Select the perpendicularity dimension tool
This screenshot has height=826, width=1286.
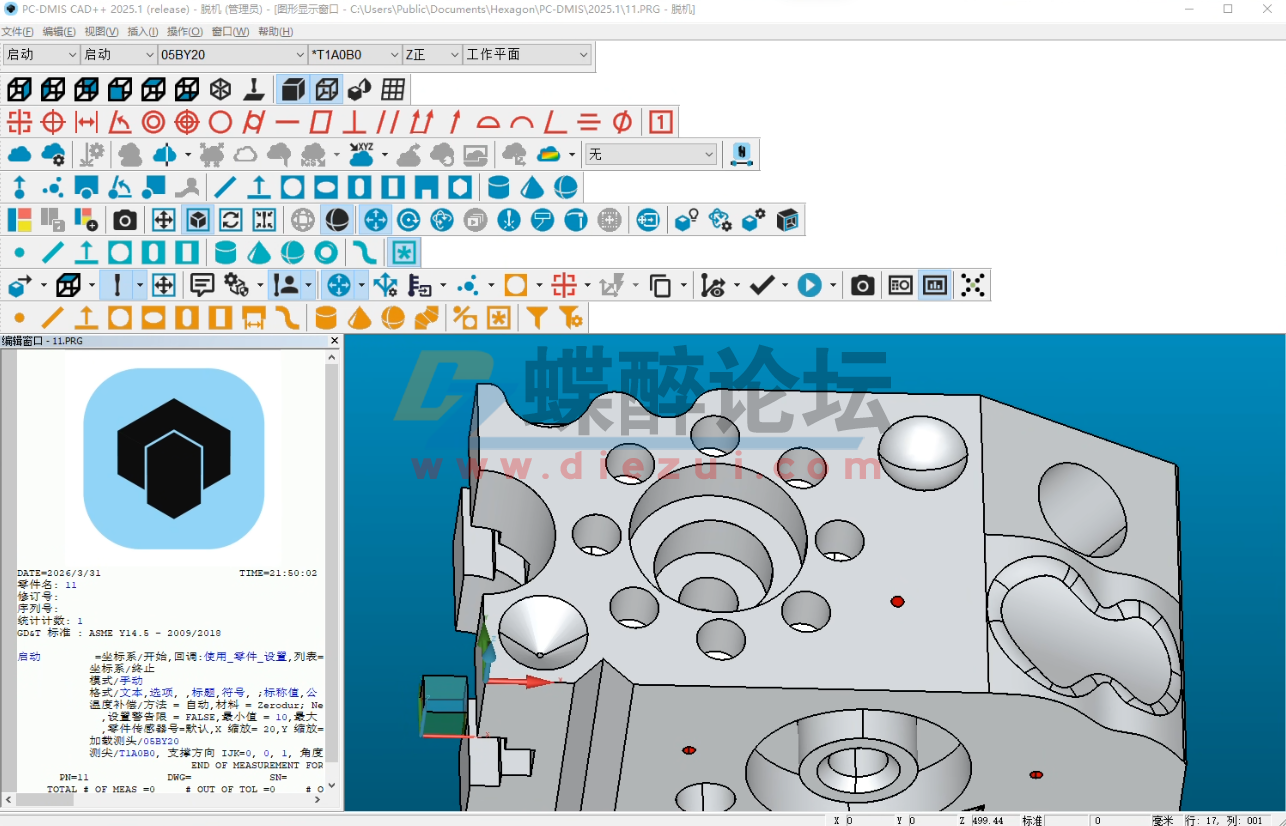tap(355, 122)
